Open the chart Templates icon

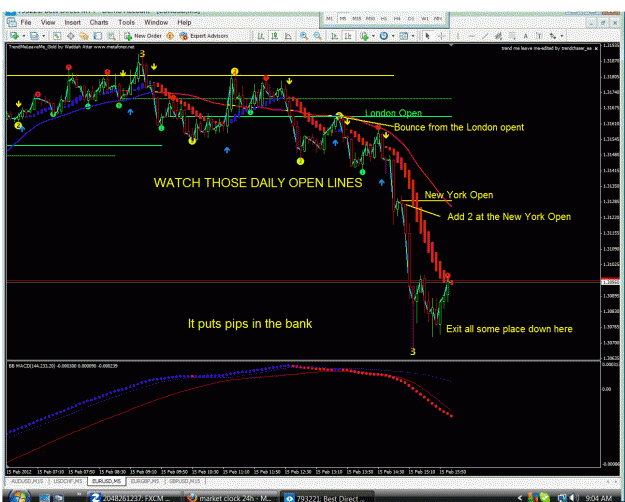tap(404, 36)
